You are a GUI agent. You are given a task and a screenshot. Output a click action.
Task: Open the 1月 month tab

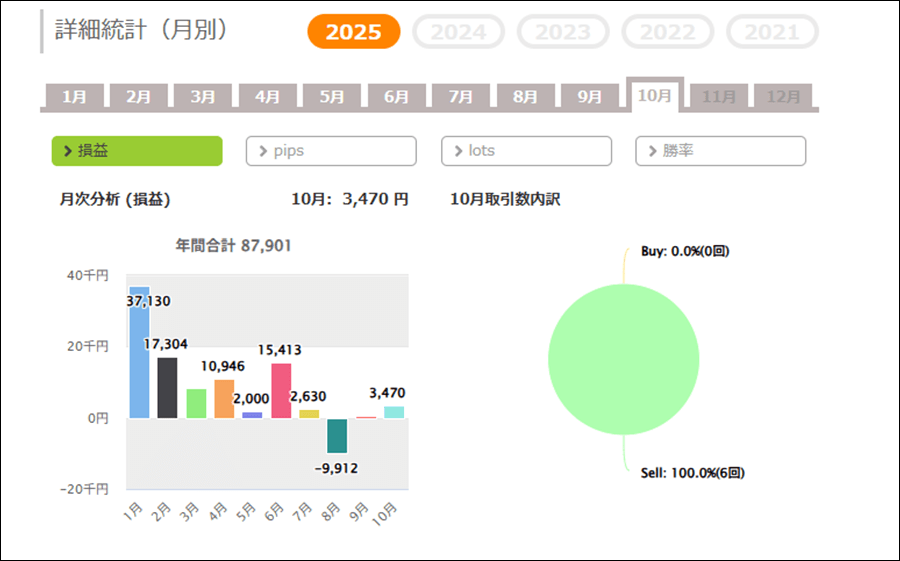(x=74, y=97)
